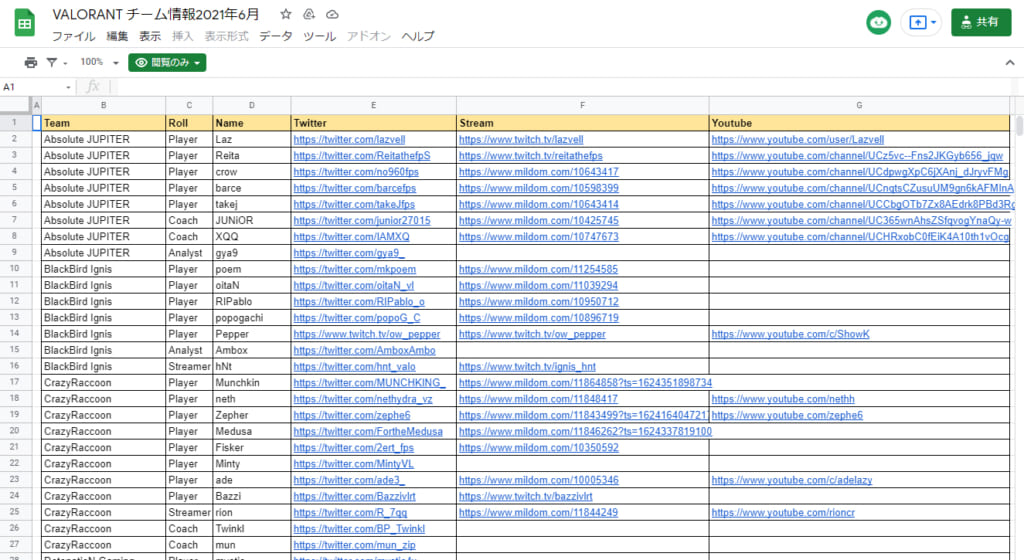1024x560 pixels.
Task: Open mildom.com/10643417 link for crow
Action: tap(538, 172)
